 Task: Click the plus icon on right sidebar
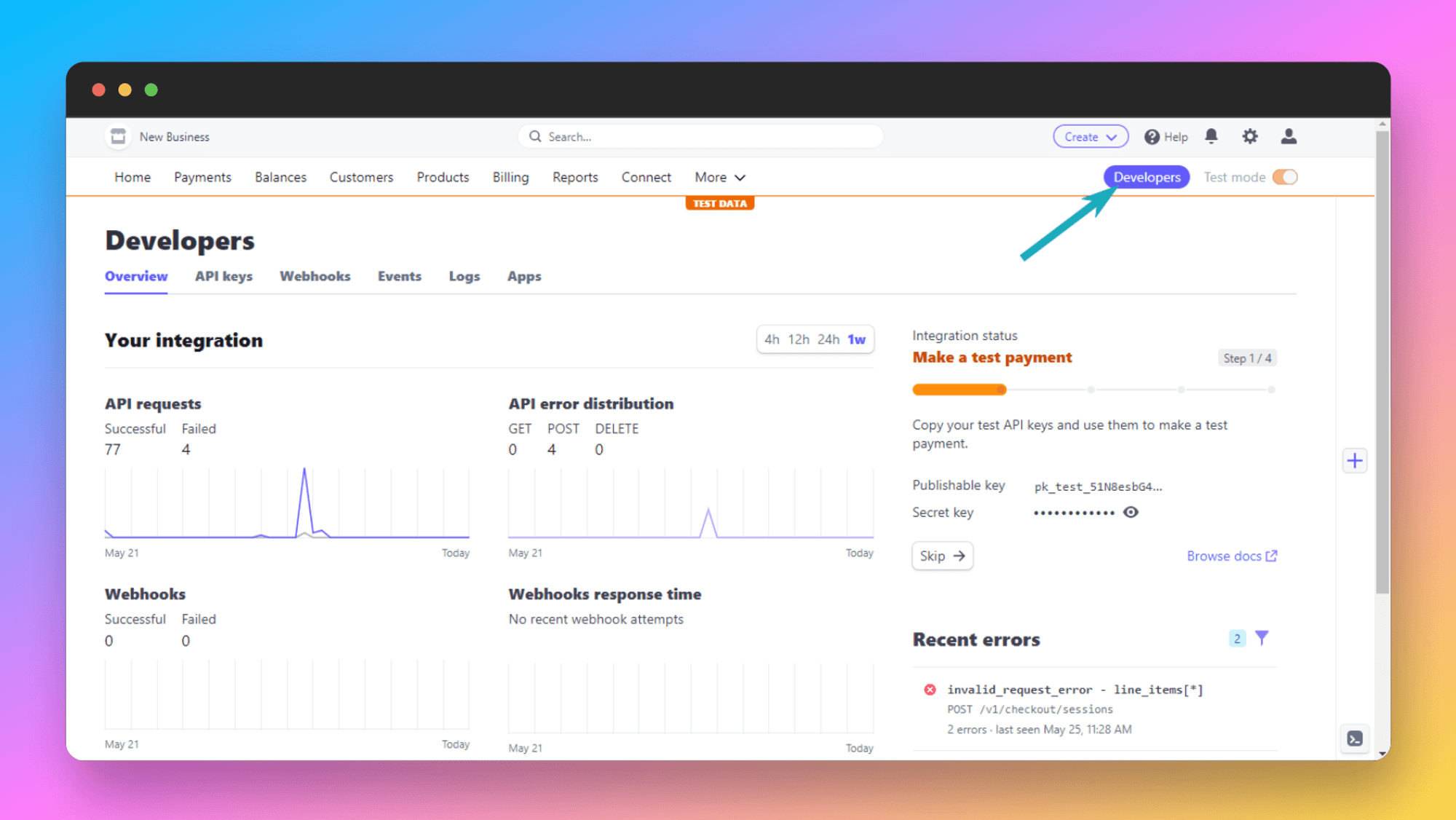click(x=1355, y=460)
